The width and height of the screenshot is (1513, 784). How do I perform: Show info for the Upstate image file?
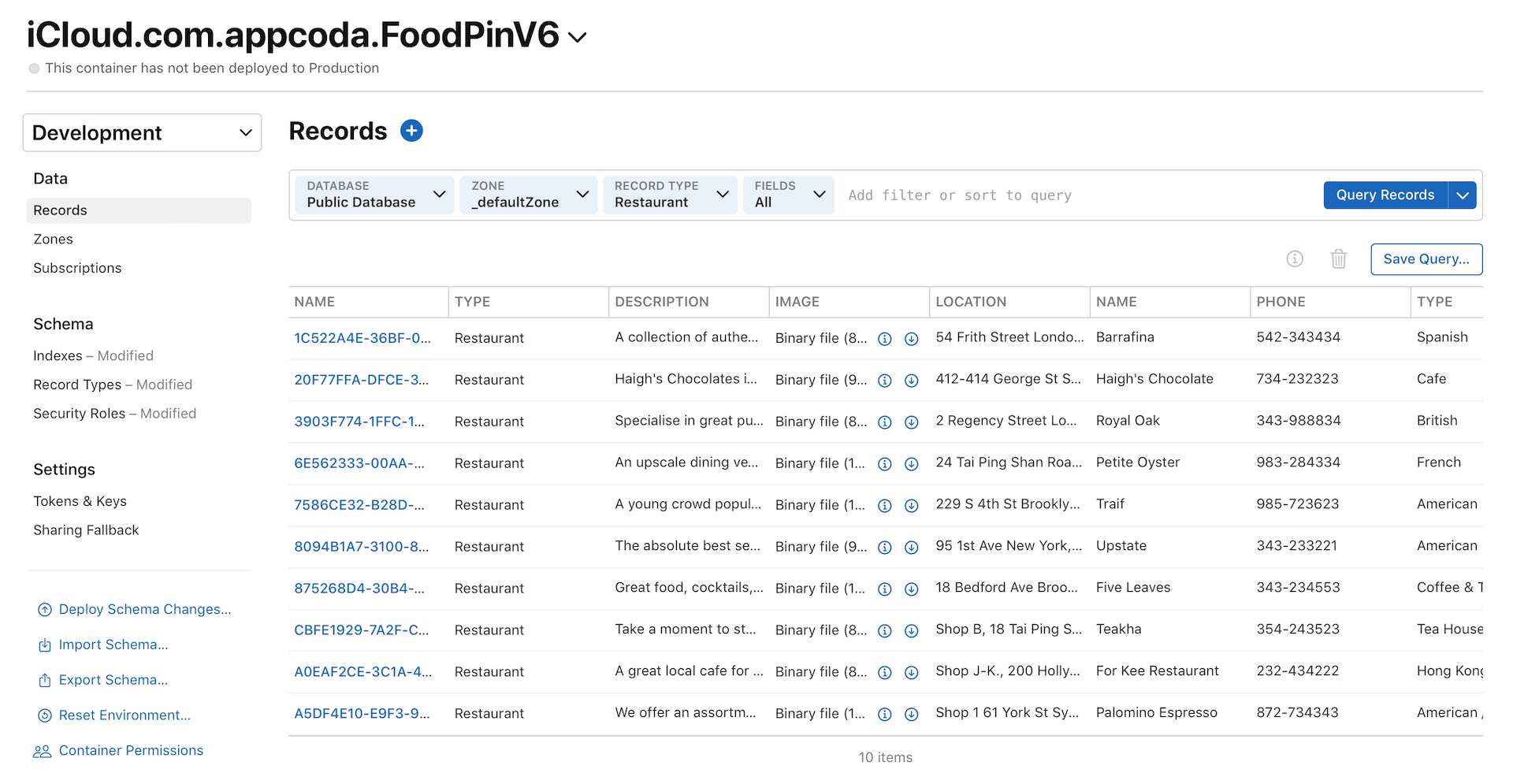[x=885, y=548]
